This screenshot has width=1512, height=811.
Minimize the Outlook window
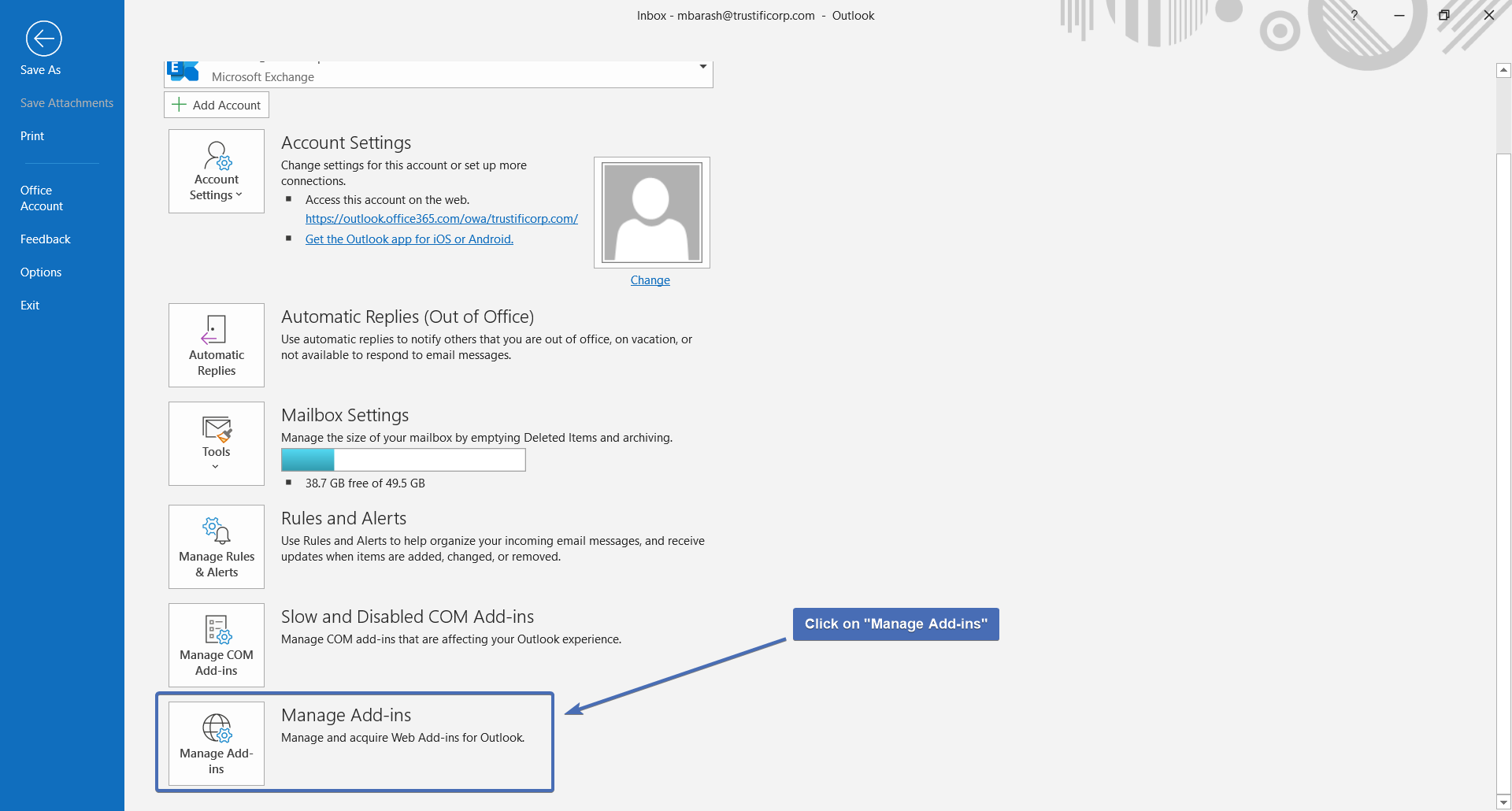point(1399,15)
